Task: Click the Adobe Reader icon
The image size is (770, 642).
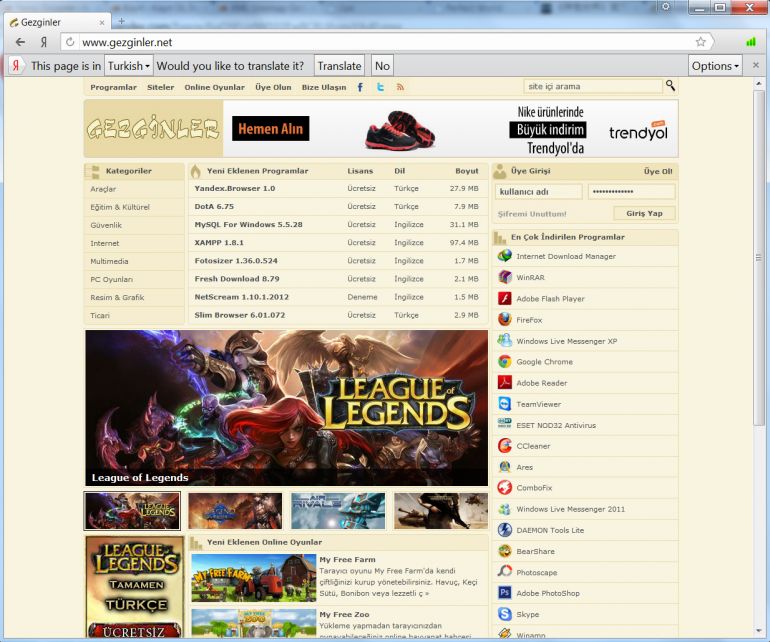Action: (504, 382)
